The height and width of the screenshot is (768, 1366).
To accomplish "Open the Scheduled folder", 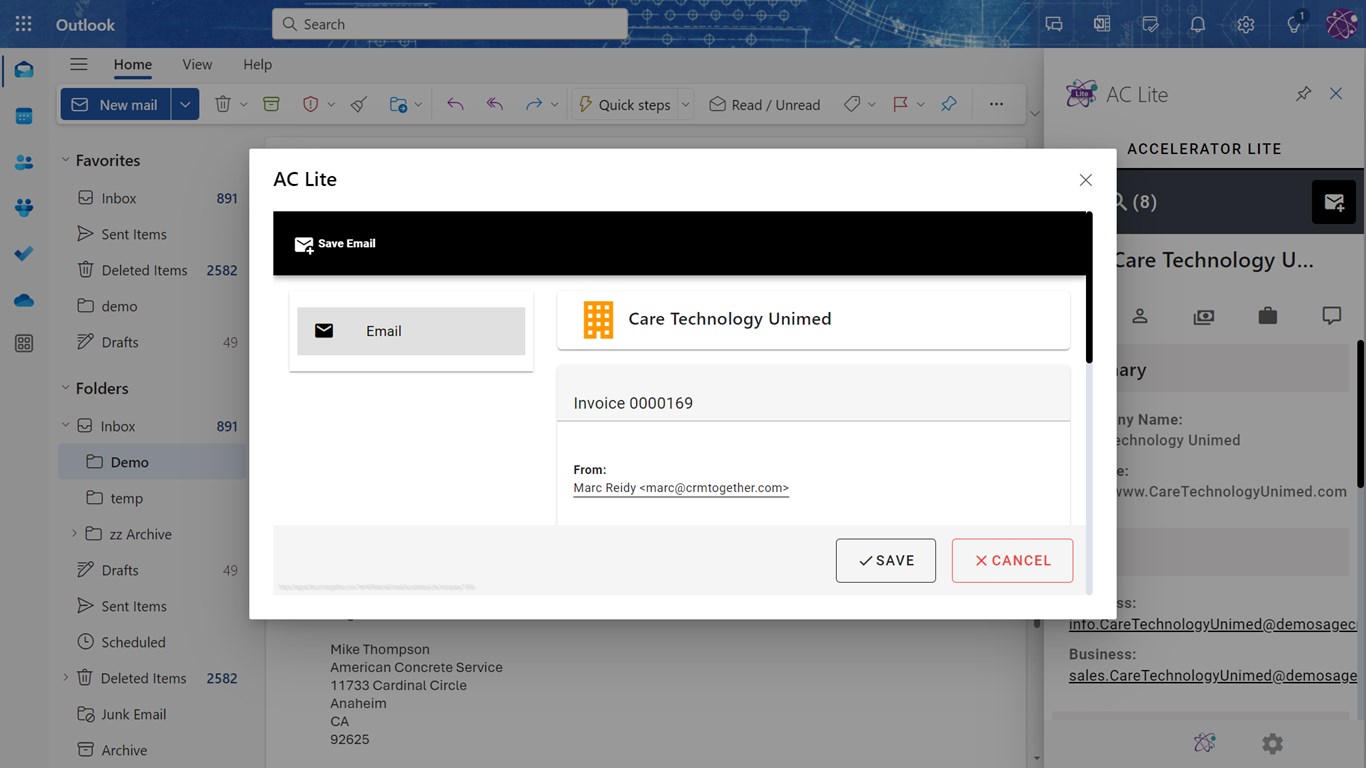I will coord(151,642).
